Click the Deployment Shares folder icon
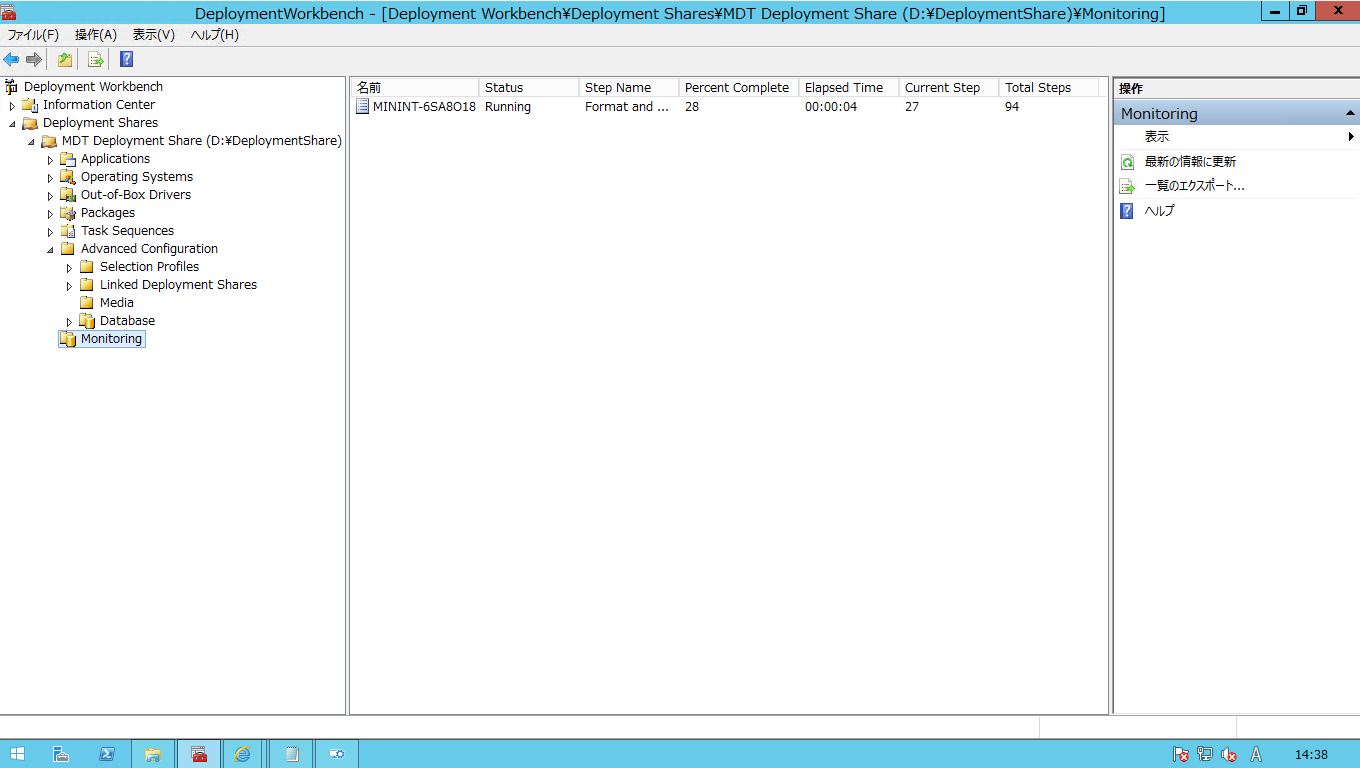 (x=30, y=123)
